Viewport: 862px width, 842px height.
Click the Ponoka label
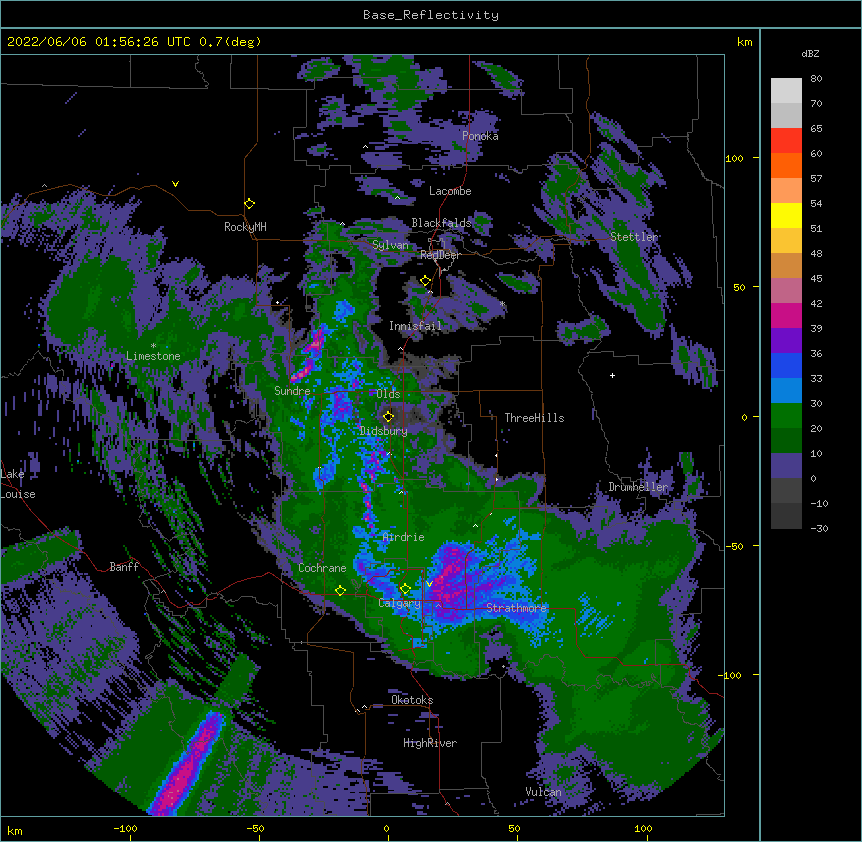click(x=480, y=136)
